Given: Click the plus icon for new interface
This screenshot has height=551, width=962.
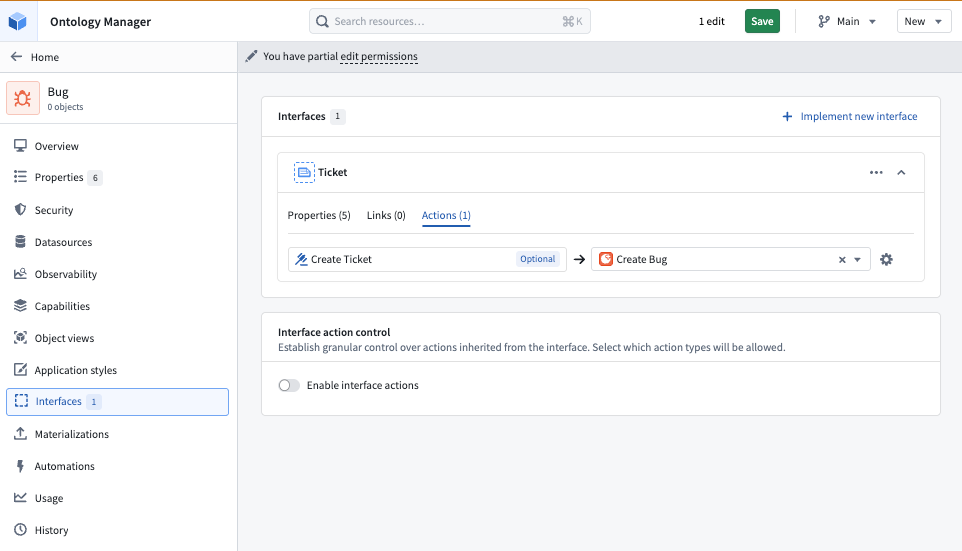Looking at the screenshot, I should coord(787,117).
